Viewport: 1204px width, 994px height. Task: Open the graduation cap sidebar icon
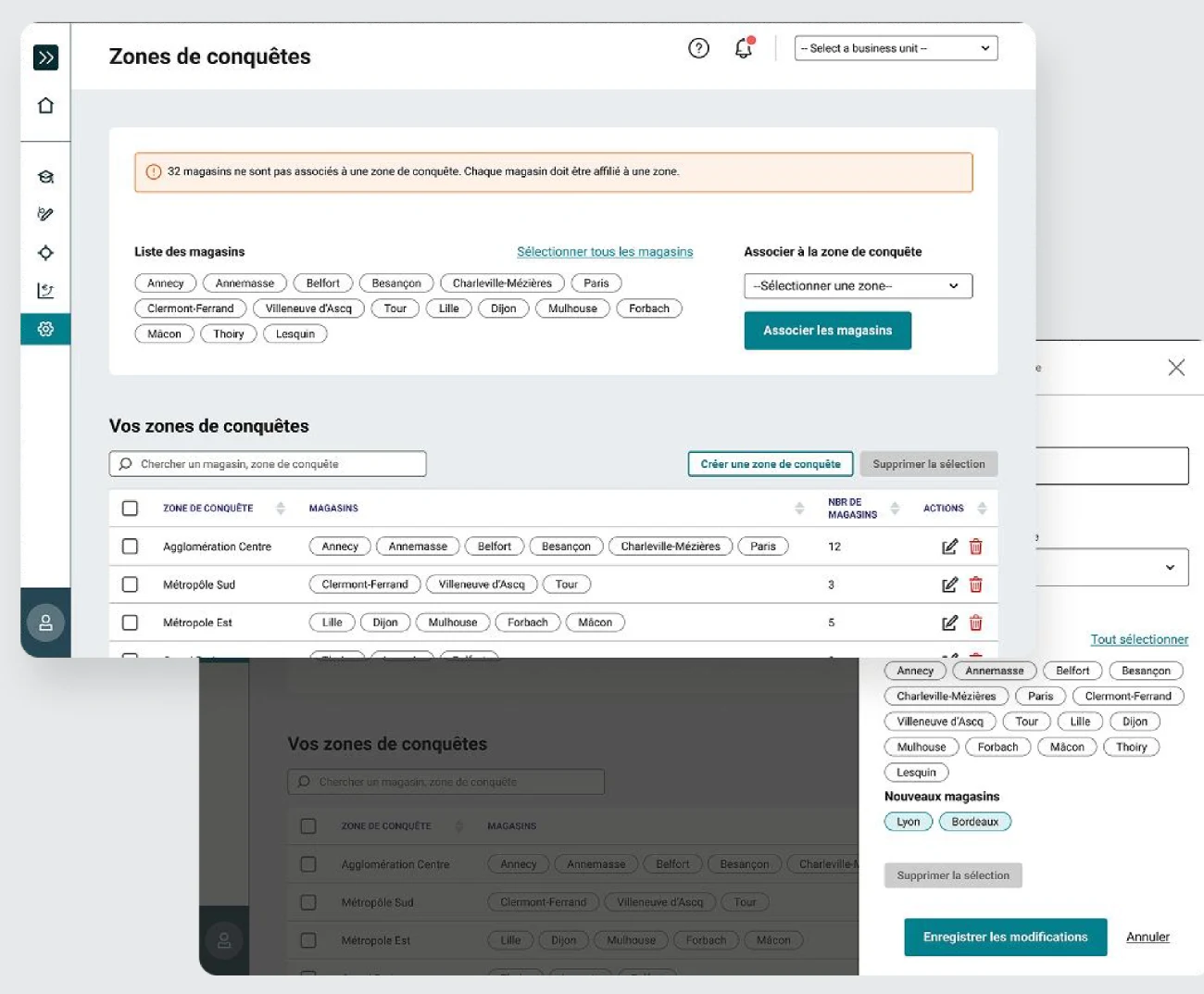45,176
